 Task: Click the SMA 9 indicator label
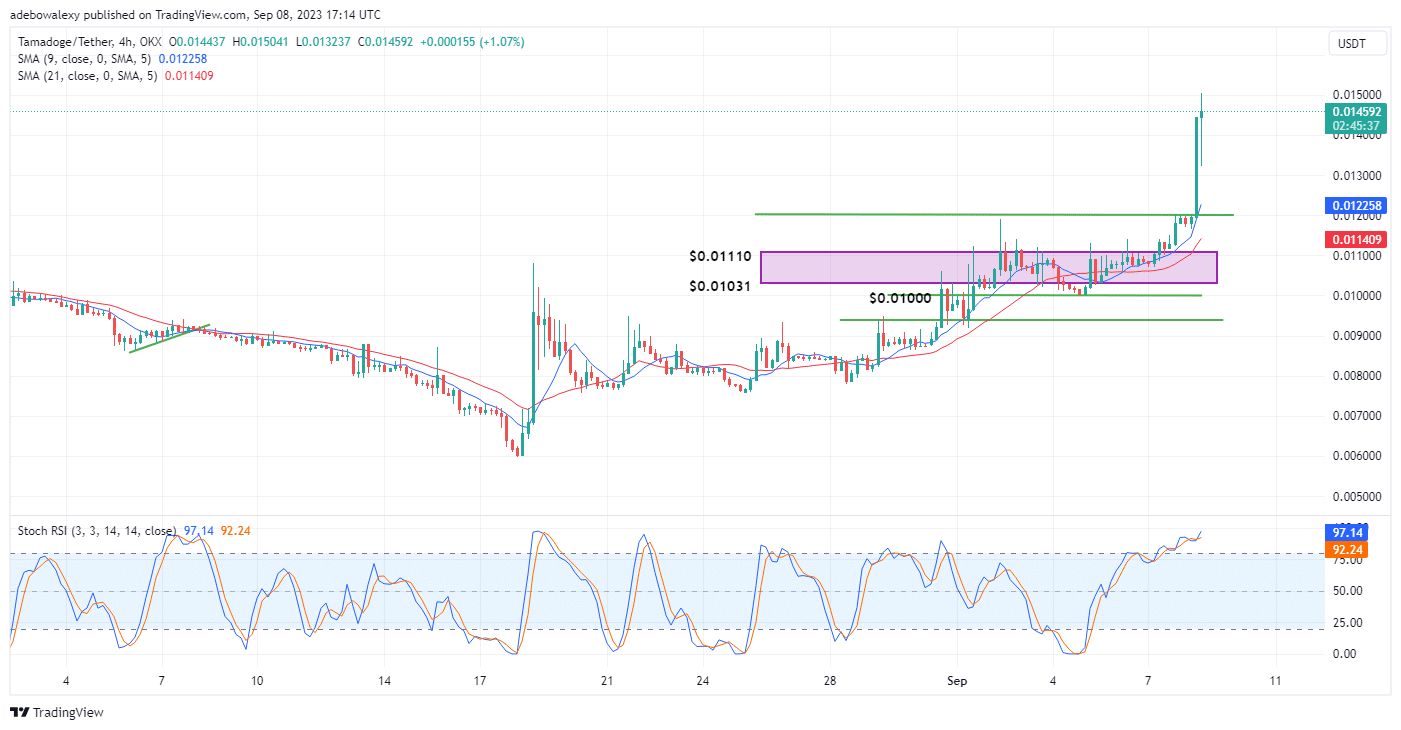(x=86, y=59)
